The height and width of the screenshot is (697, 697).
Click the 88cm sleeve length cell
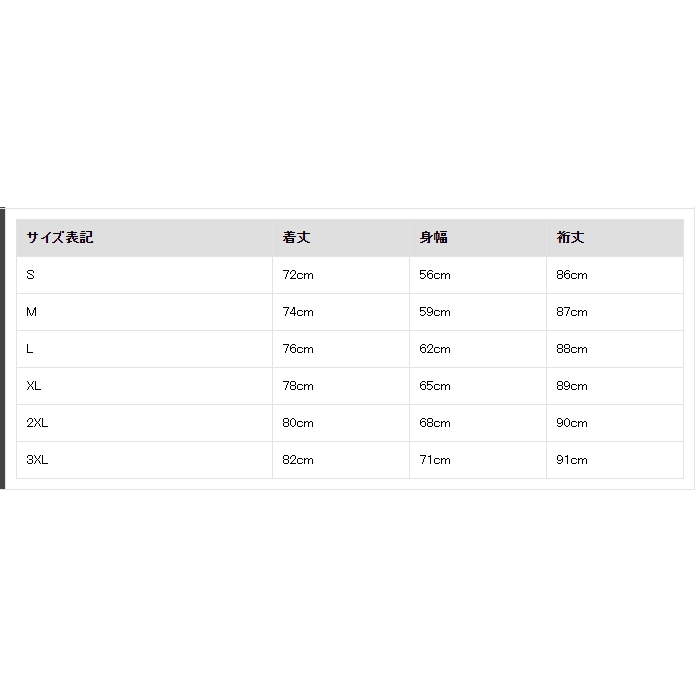(x=572, y=349)
